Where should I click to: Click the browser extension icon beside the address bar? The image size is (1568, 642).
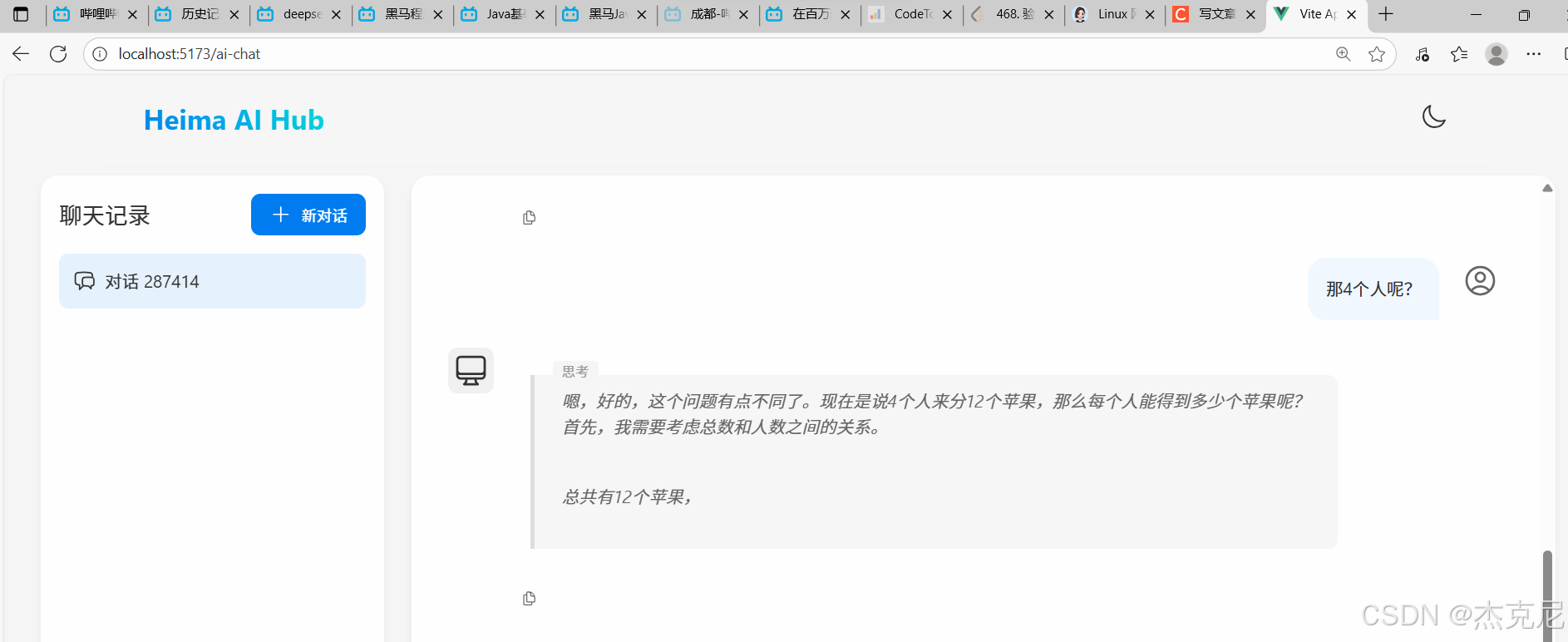tap(1423, 54)
